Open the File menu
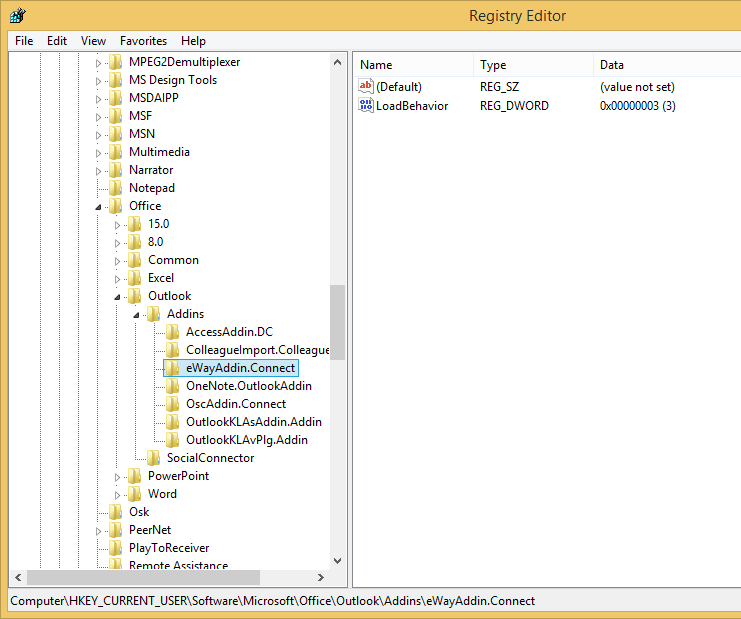Viewport: 741px width, 619px height. (x=24, y=41)
